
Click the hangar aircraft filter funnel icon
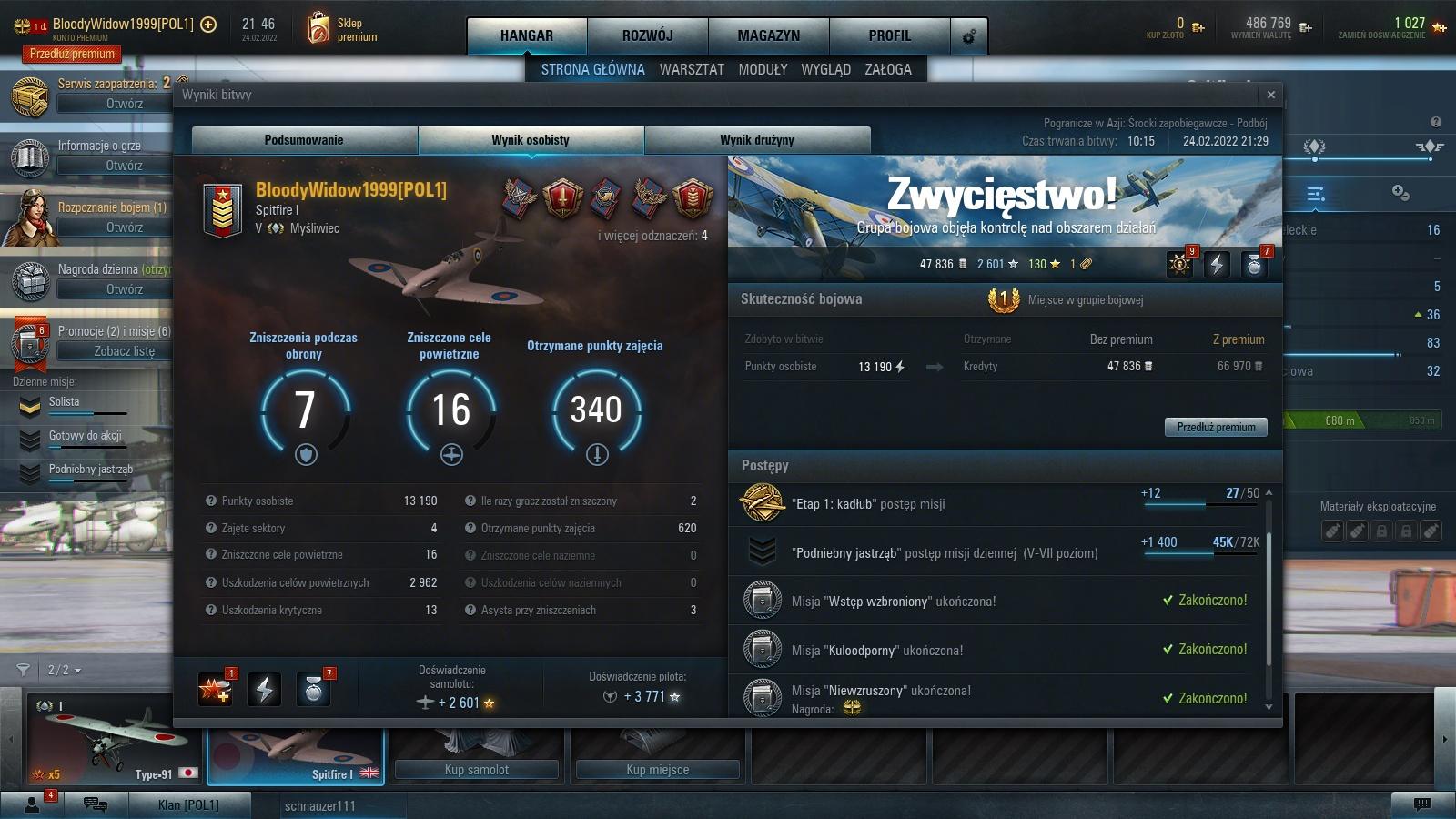(24, 670)
